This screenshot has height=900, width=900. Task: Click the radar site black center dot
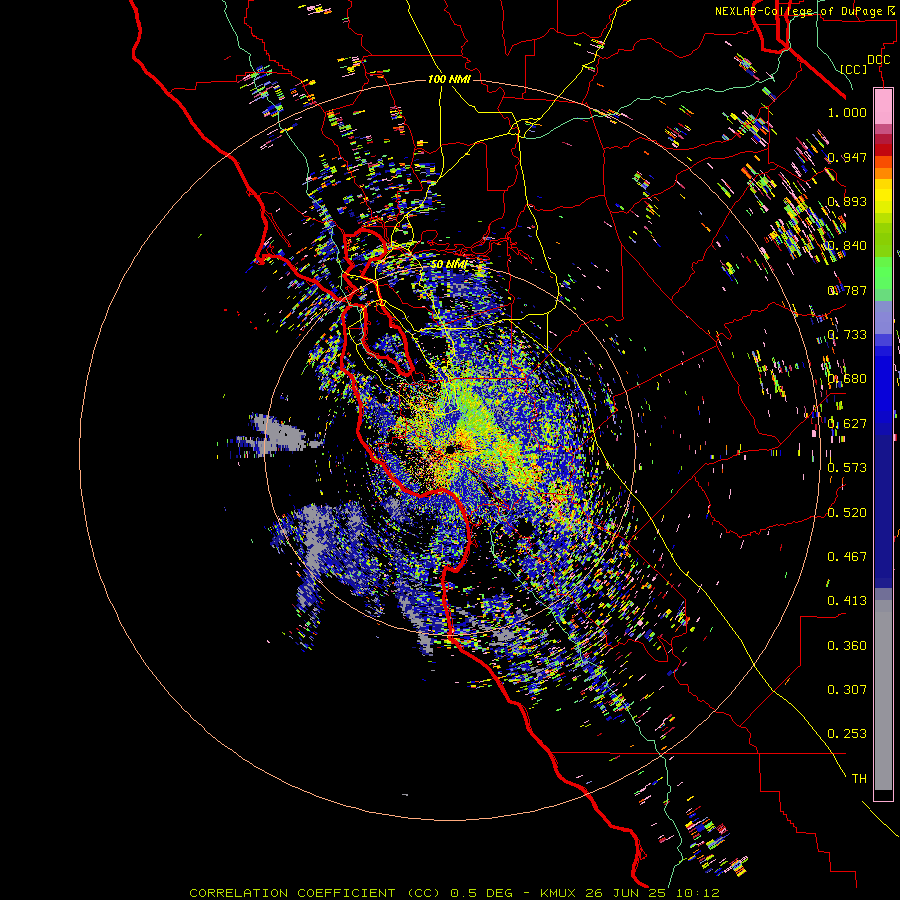[x=451, y=449]
